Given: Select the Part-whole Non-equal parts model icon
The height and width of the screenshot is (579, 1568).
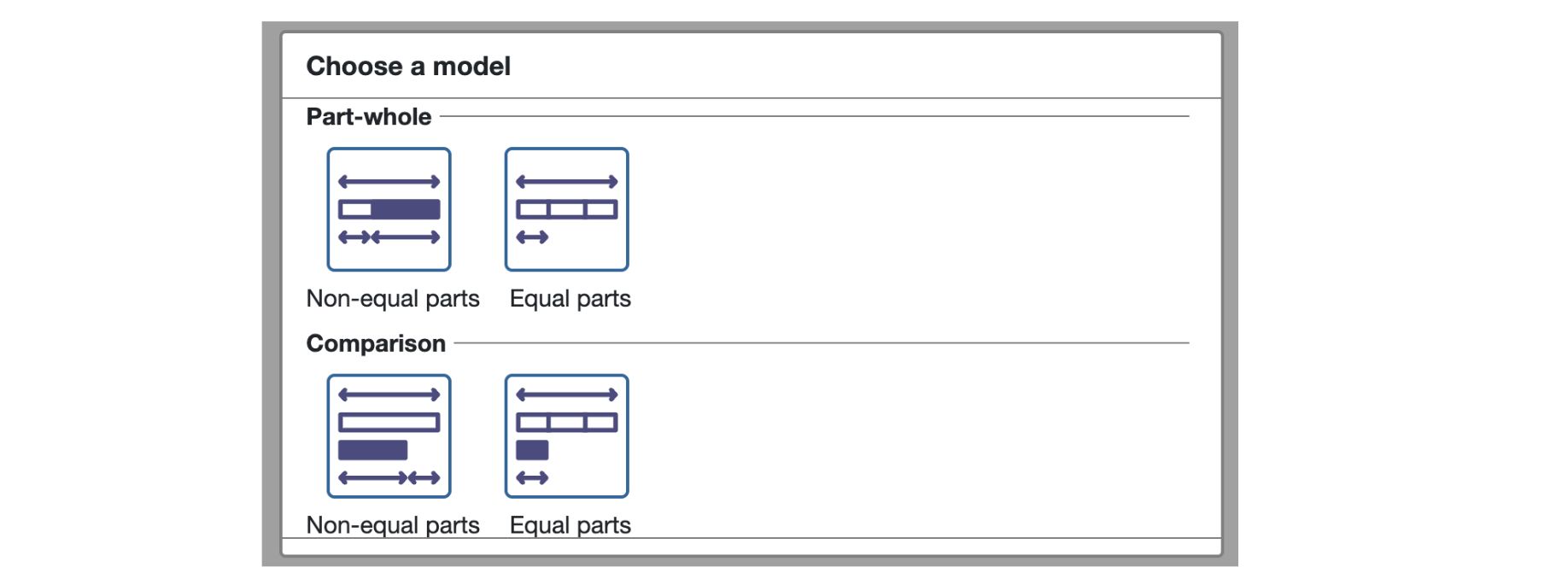Looking at the screenshot, I should tap(389, 209).
